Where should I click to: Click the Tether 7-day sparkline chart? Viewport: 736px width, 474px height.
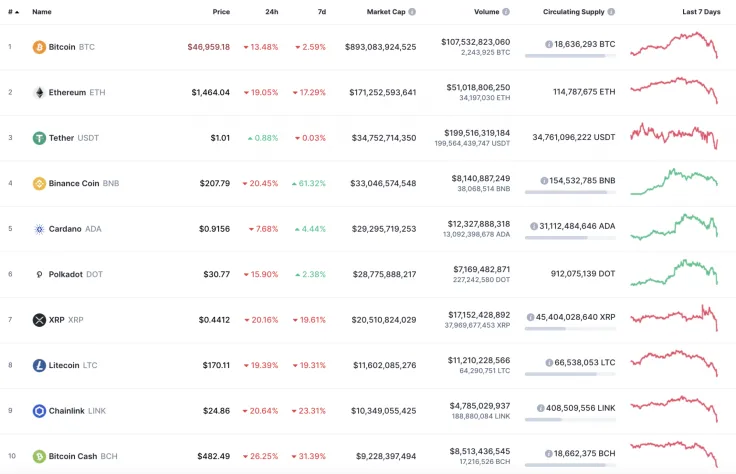(674, 136)
